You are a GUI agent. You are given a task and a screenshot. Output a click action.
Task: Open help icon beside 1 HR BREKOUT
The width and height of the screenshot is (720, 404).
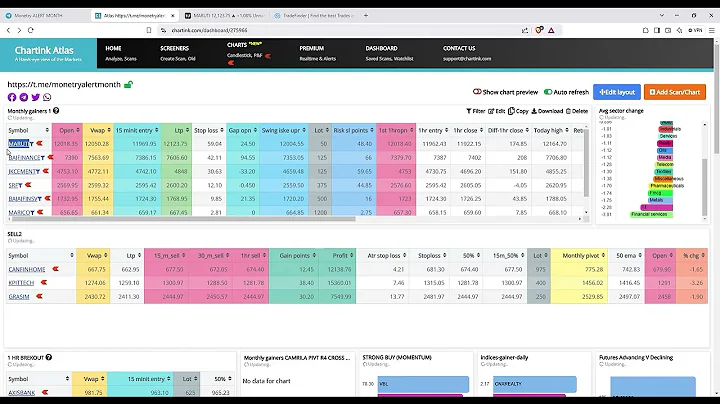[x=49, y=357]
